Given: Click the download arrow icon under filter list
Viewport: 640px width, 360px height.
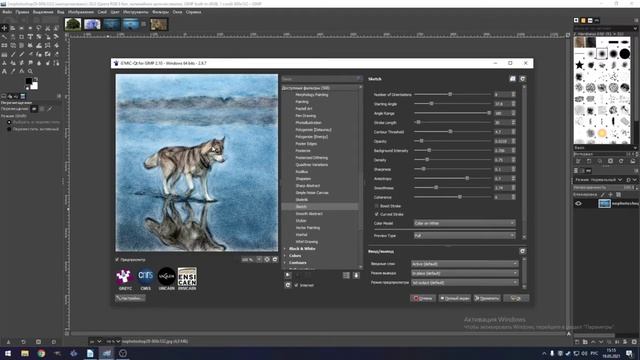Looking at the screenshot, I should pyautogui.click(x=356, y=276).
